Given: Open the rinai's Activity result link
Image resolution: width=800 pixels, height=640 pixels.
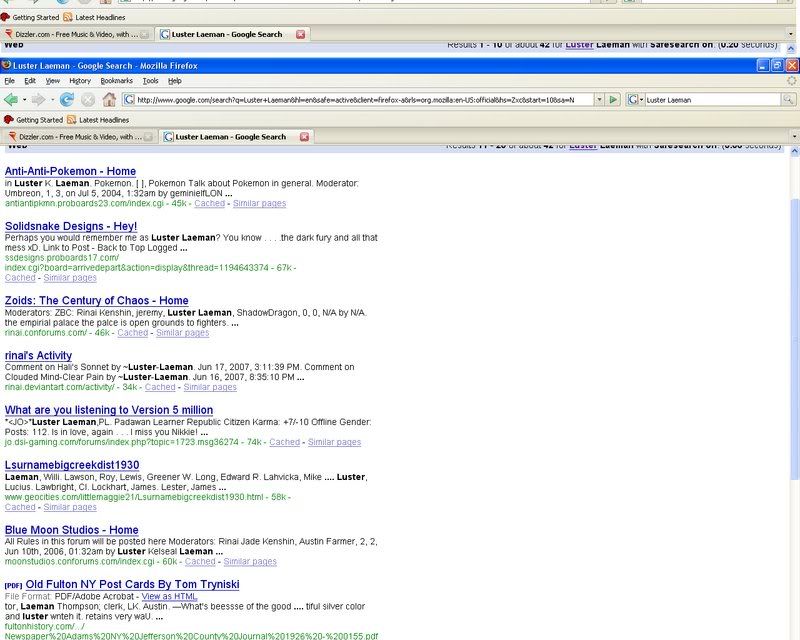Looking at the screenshot, I should pyautogui.click(x=38, y=356).
